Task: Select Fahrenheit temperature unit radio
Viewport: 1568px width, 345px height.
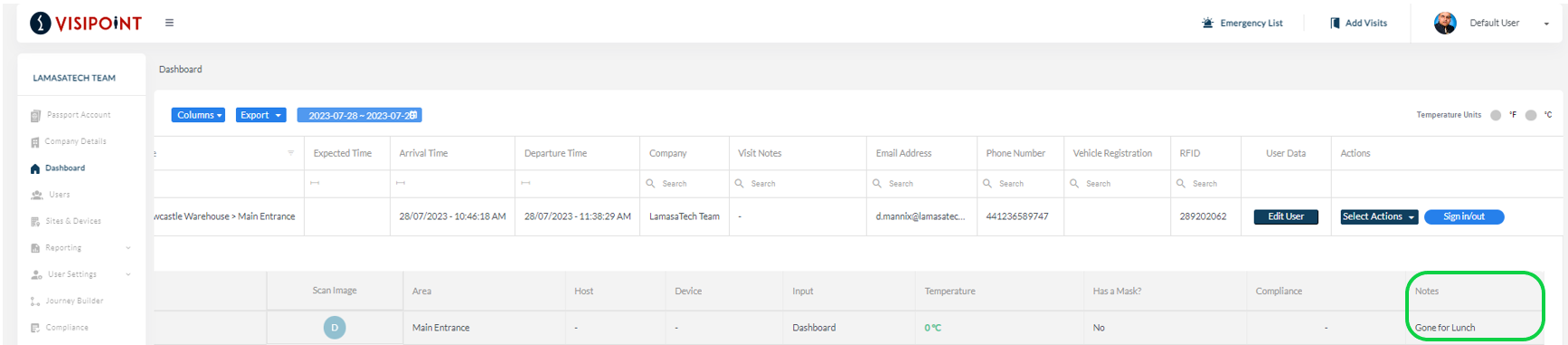Action: 1496,115
